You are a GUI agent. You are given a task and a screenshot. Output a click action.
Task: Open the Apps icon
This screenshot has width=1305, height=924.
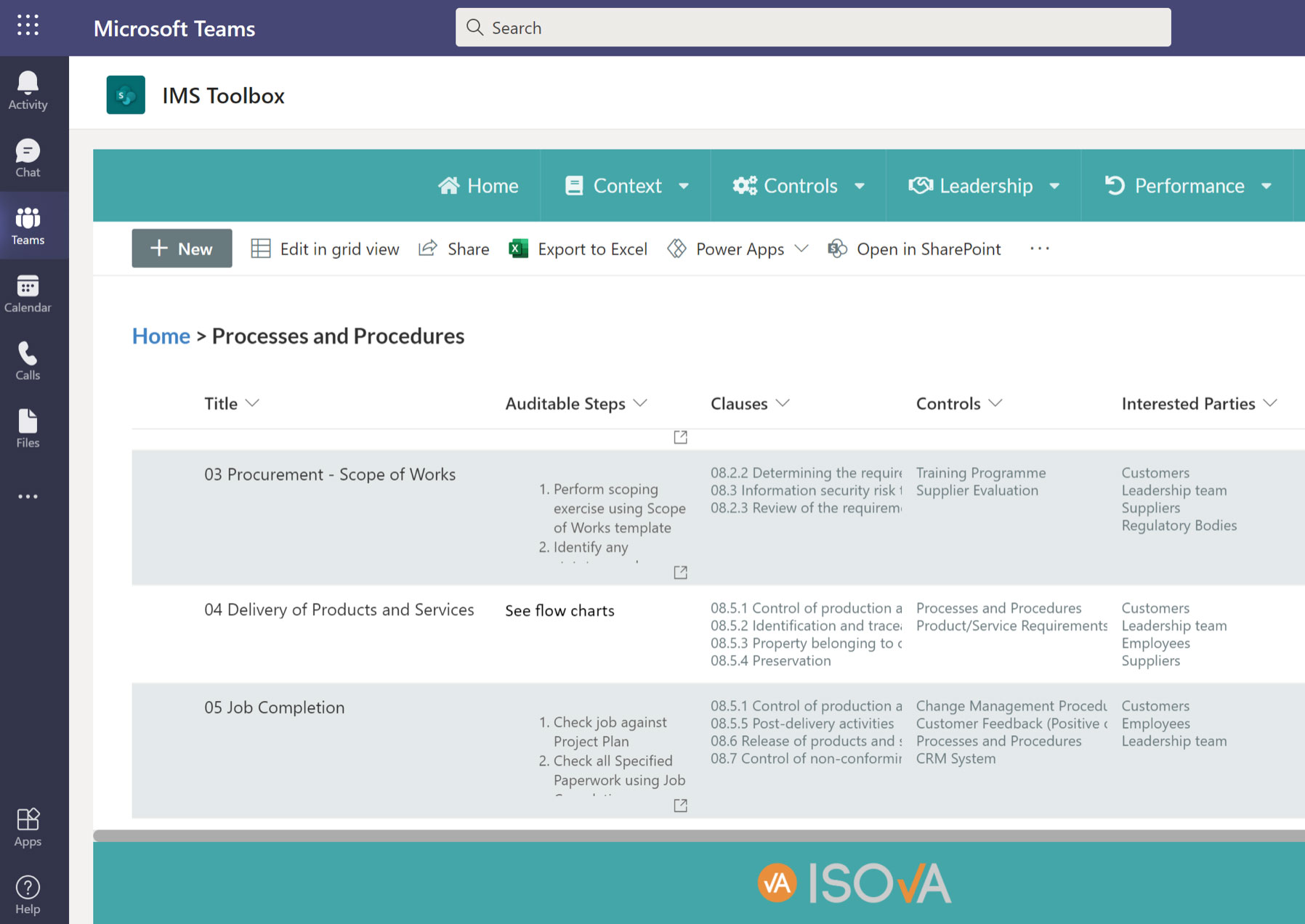[27, 822]
